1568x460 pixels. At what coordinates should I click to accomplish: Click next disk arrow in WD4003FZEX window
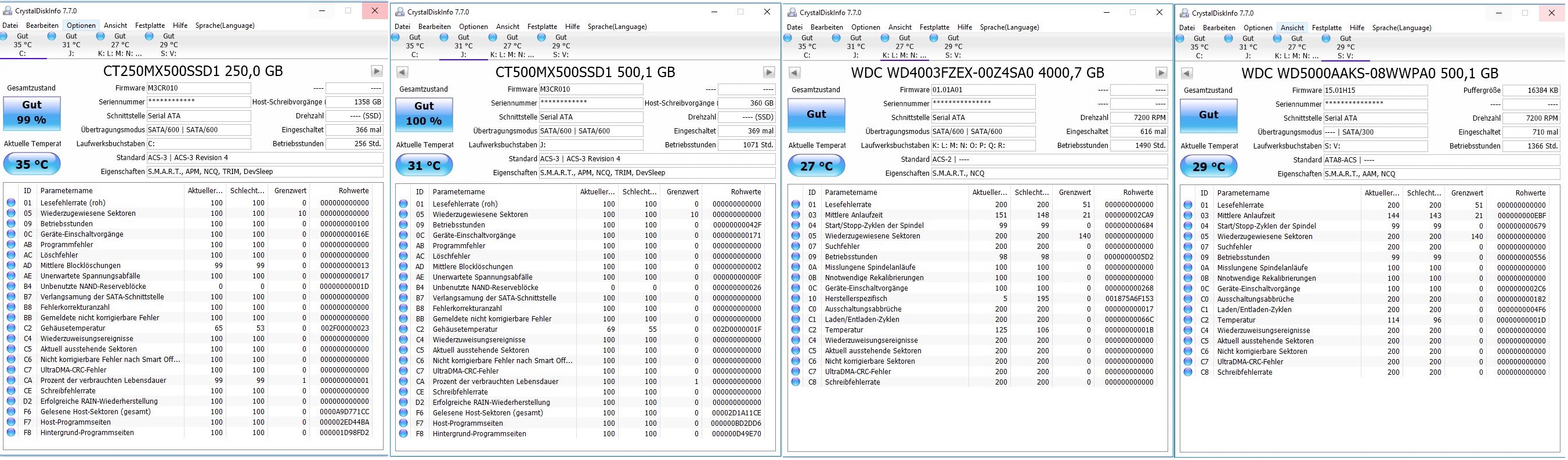click(1161, 73)
